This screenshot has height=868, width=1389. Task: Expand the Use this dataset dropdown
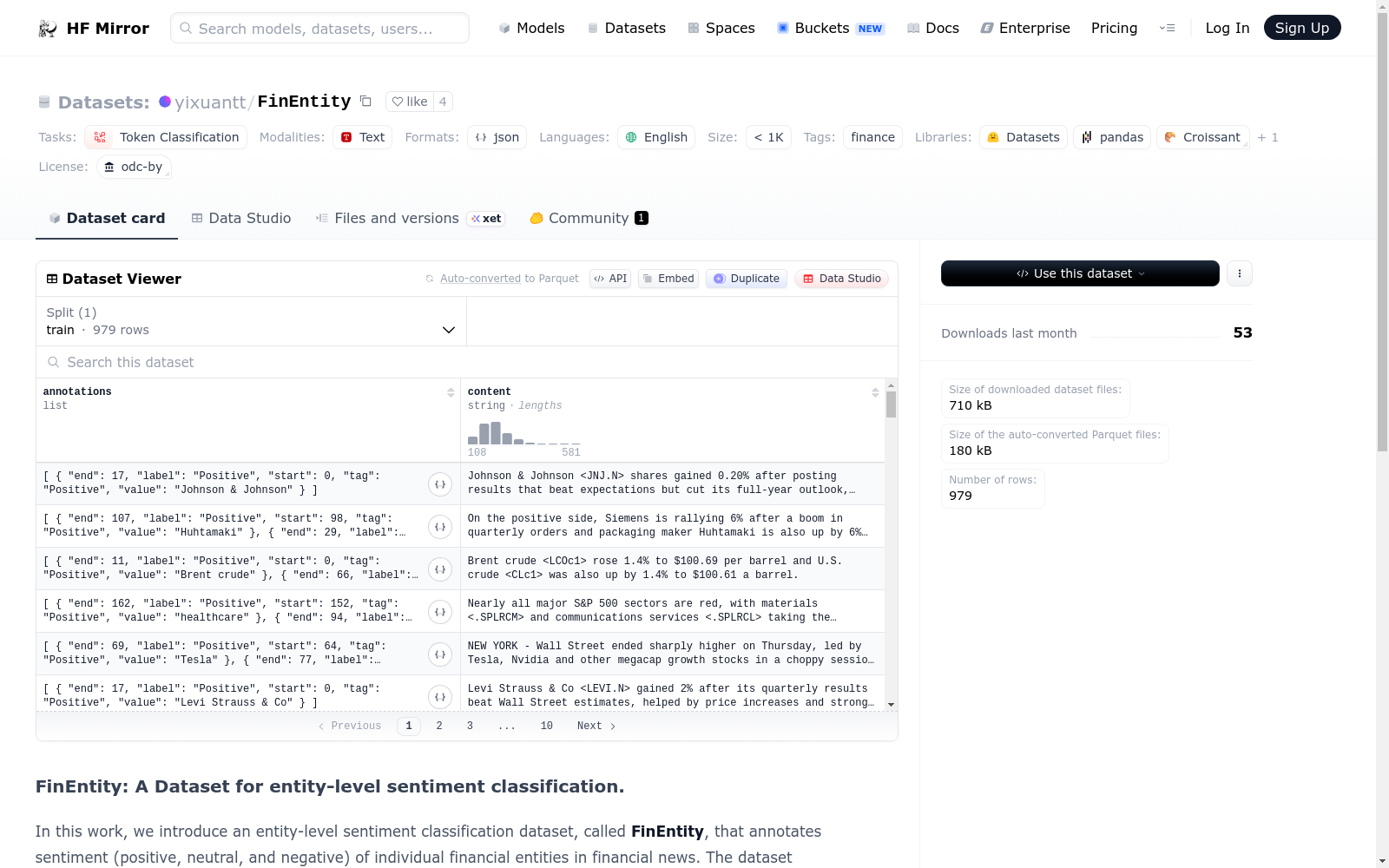point(1080,273)
